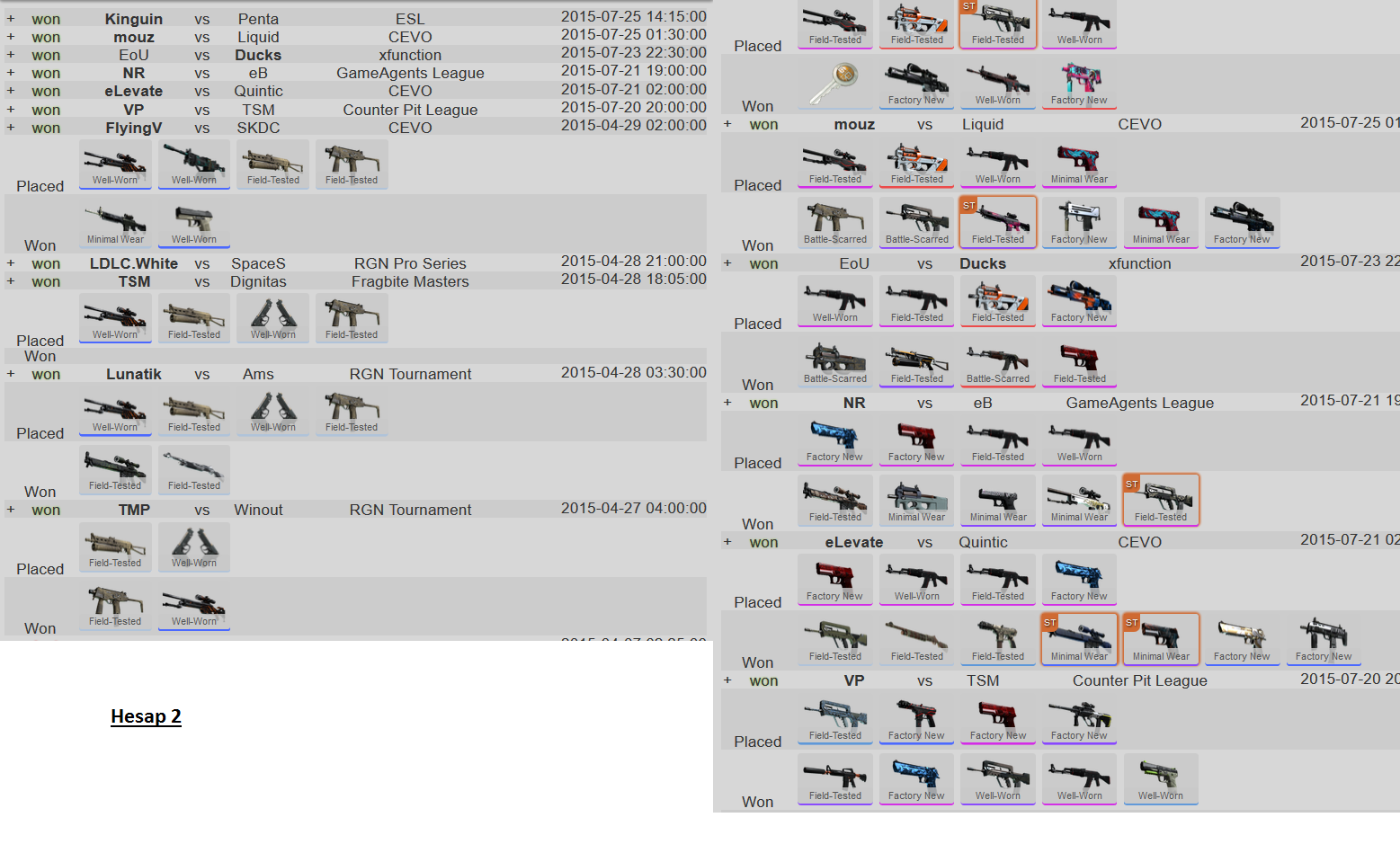Select Well-Worn pistol in VP won items
This screenshot has height=844, width=1400.
point(1161,779)
